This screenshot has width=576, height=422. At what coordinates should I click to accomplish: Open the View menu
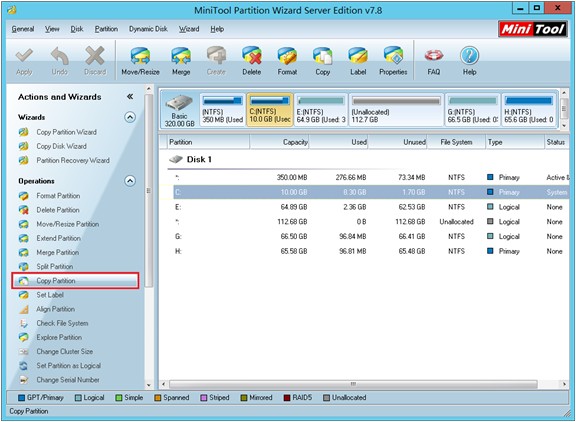pyautogui.click(x=52, y=29)
